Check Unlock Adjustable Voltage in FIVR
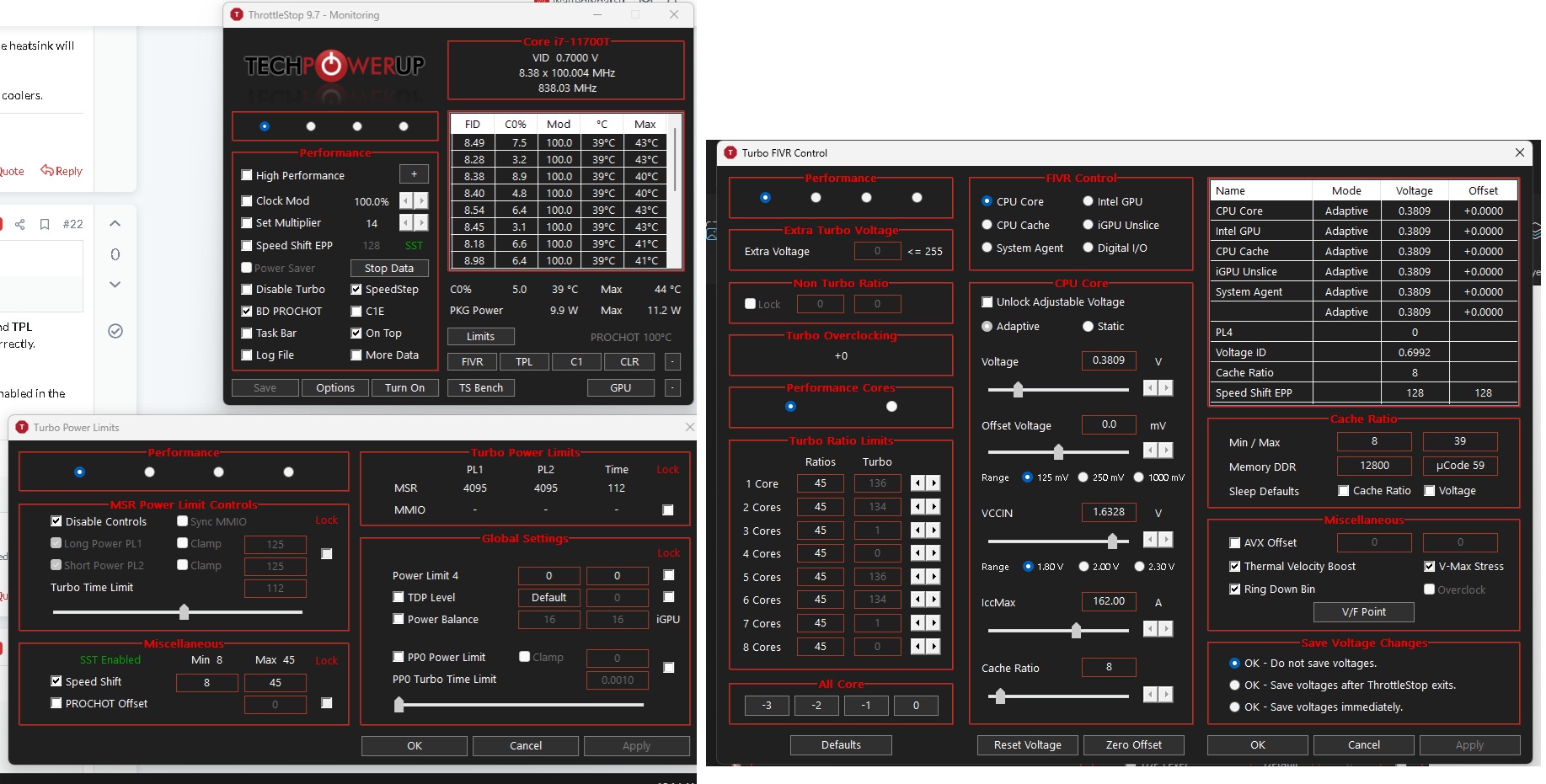This screenshot has width=1546, height=784. pos(987,301)
